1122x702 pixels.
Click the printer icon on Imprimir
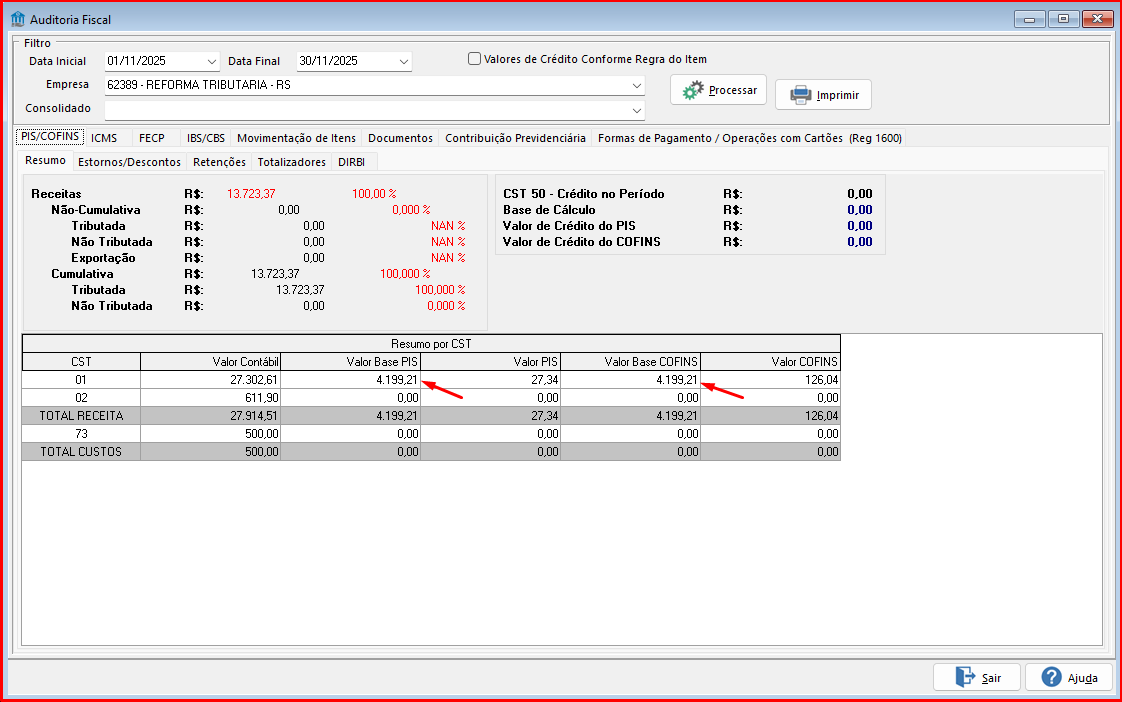click(800, 95)
